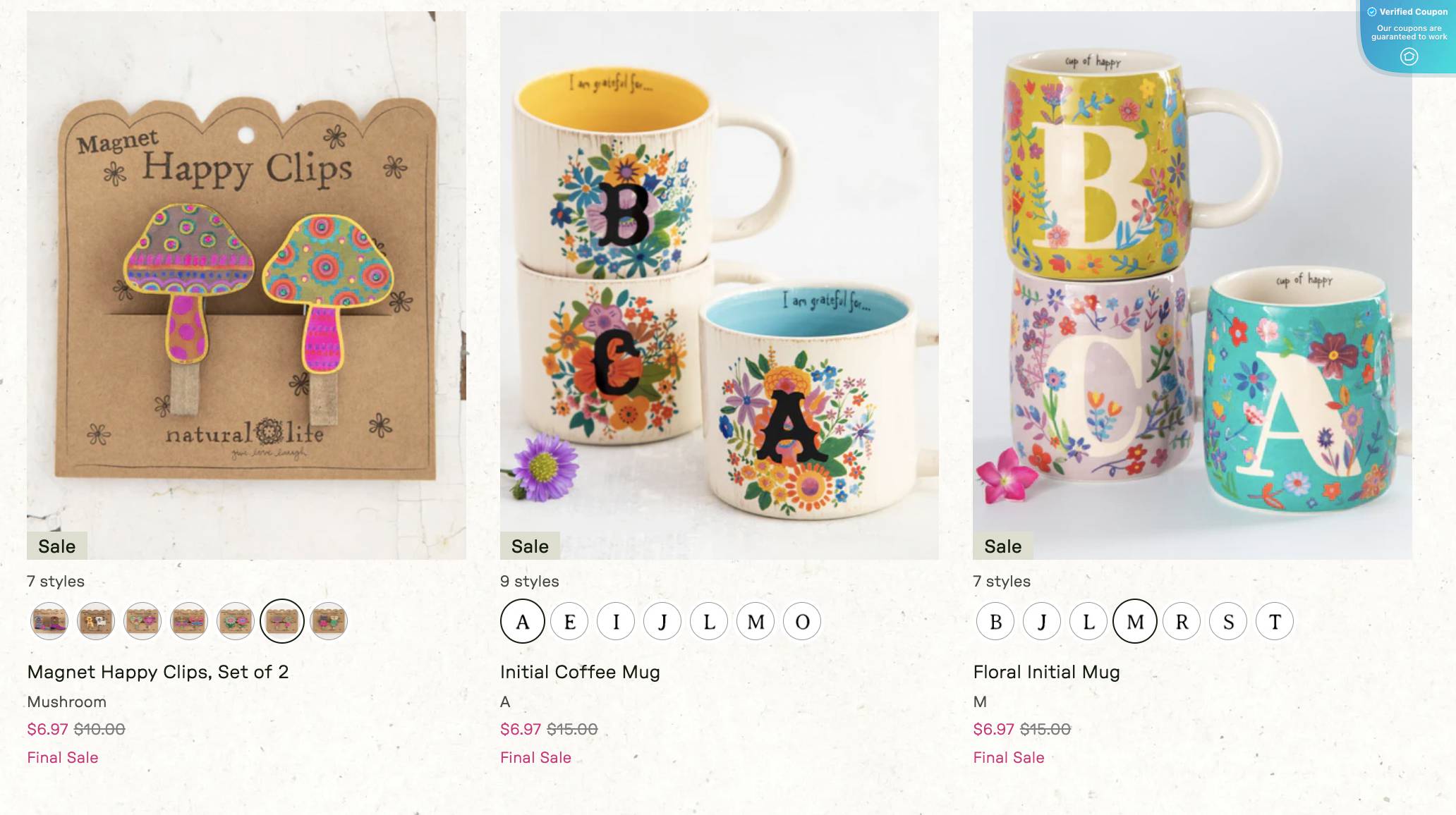
Task: Select the heart style clips swatch
Action: coord(142,621)
